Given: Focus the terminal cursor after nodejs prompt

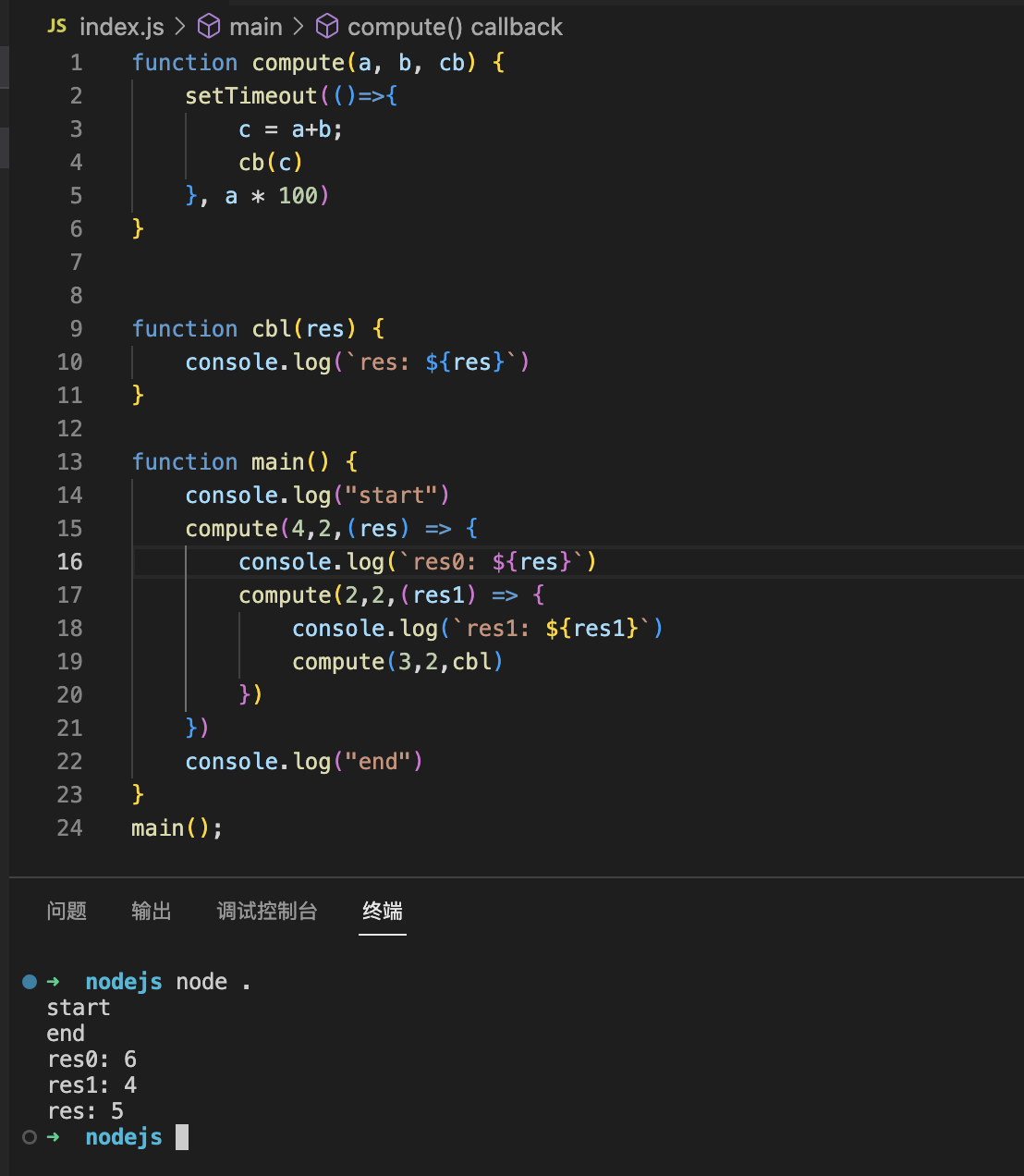Looking at the screenshot, I should (182, 1137).
